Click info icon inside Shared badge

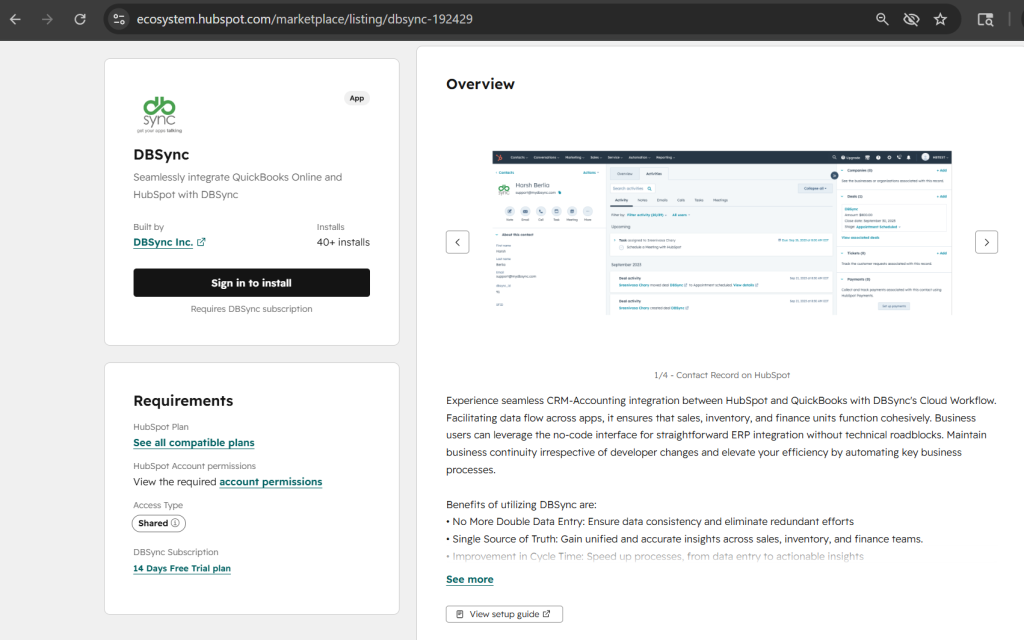click(175, 523)
